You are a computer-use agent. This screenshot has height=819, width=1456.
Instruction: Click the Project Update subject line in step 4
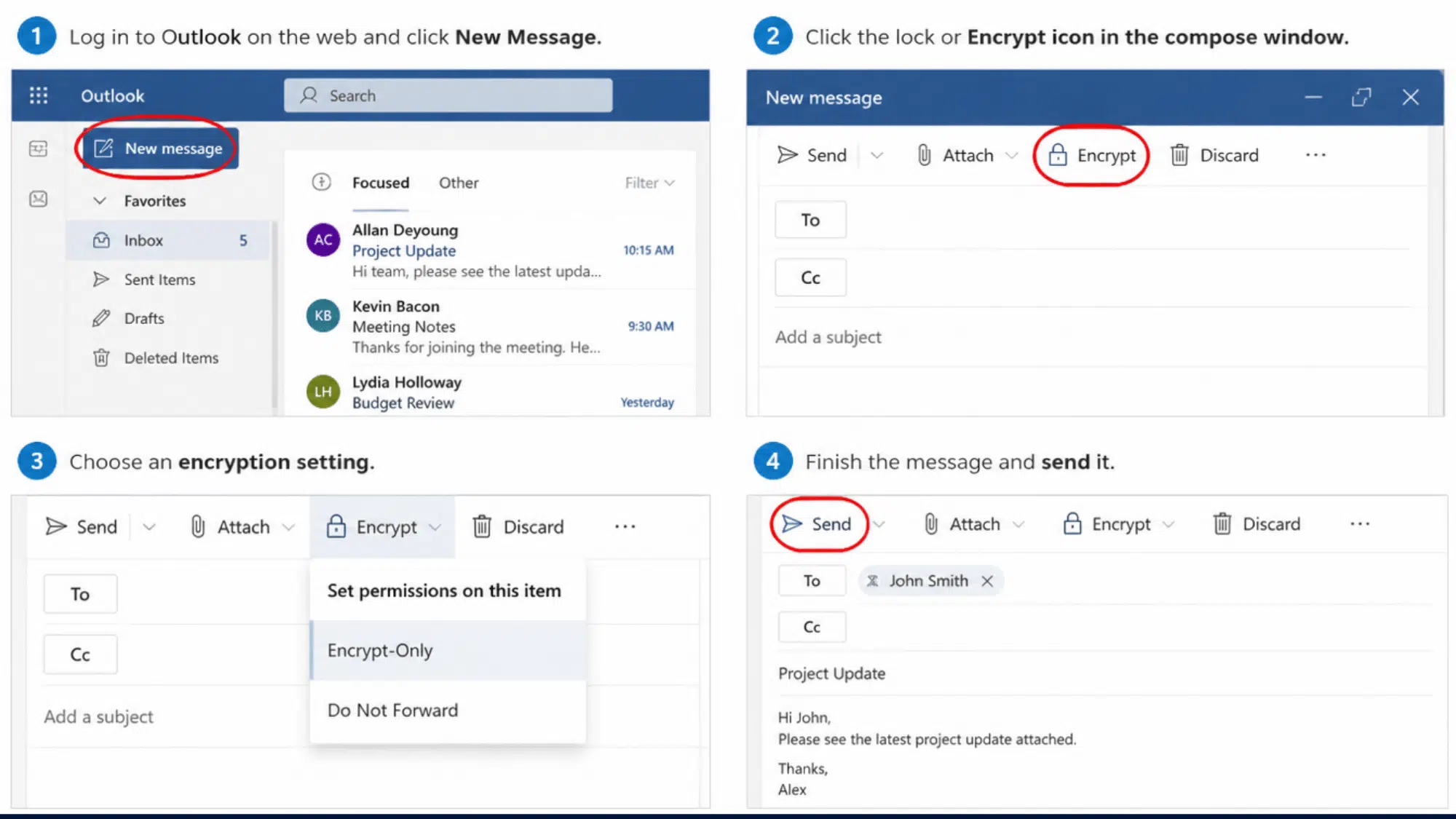point(832,673)
